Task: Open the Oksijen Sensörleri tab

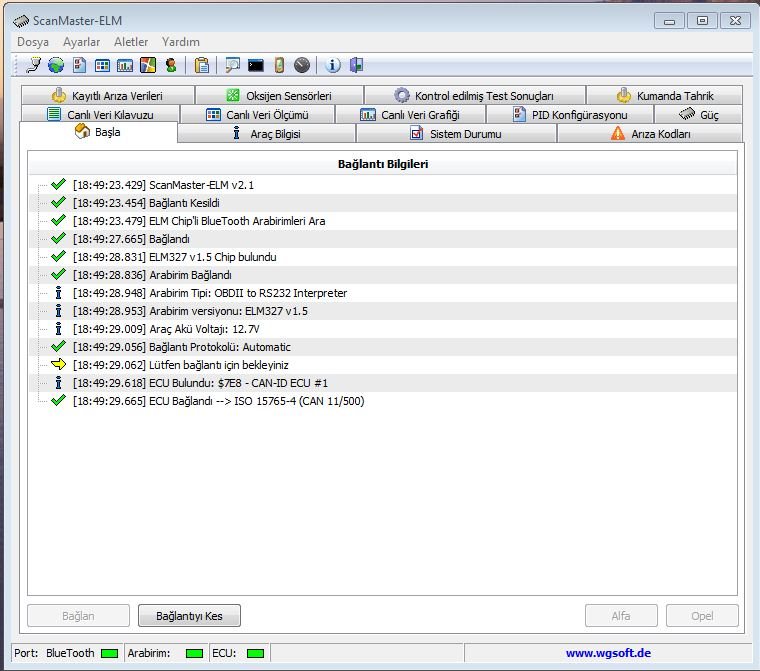Action: (278, 96)
